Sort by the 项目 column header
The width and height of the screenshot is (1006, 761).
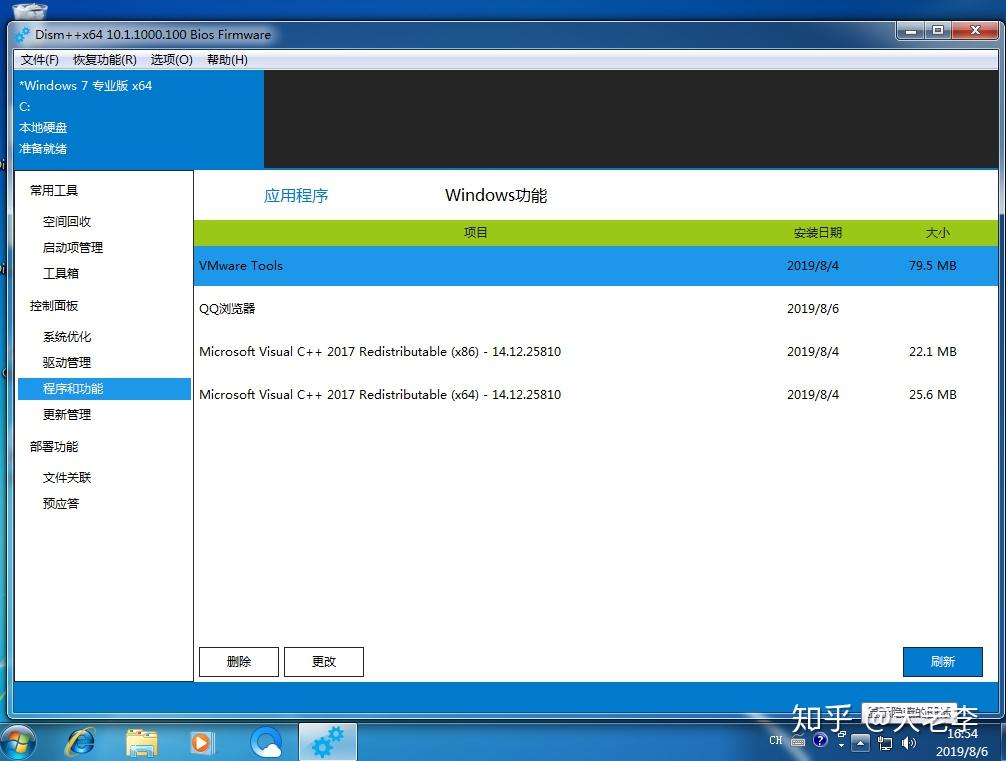475,232
